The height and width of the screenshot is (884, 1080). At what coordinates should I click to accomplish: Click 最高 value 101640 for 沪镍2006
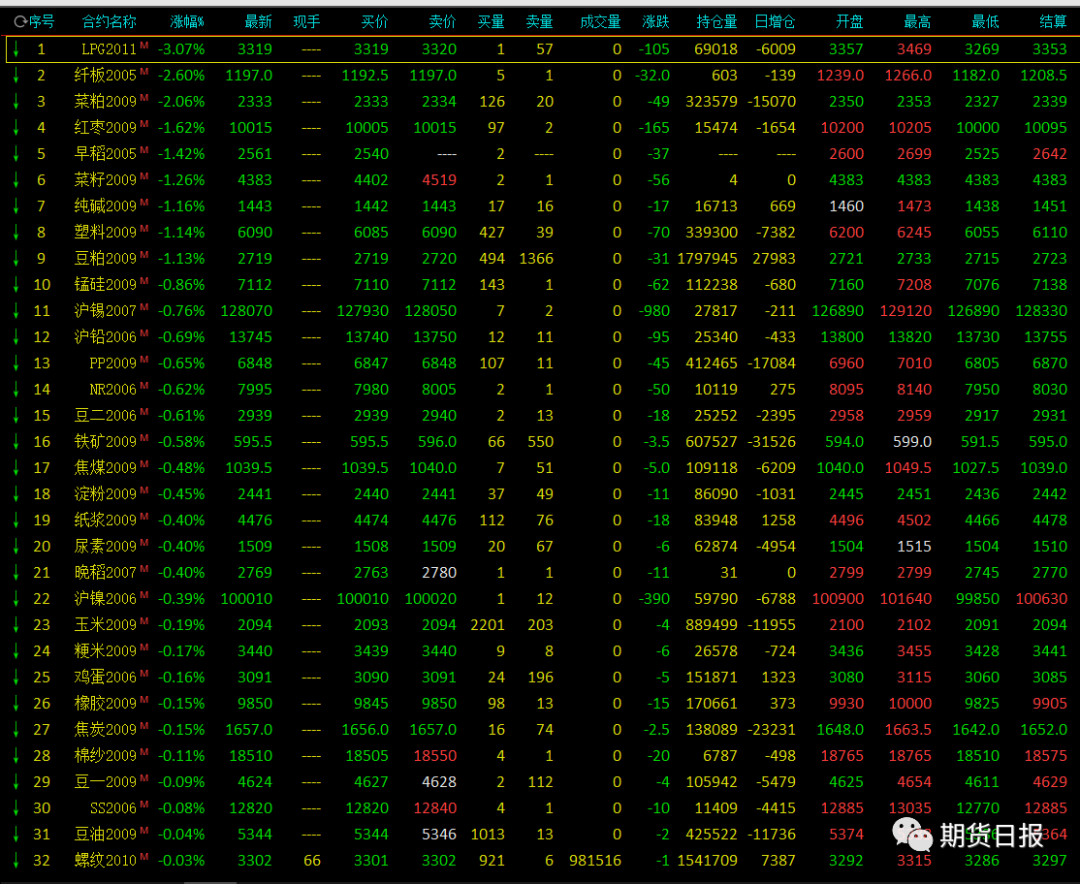coord(906,599)
